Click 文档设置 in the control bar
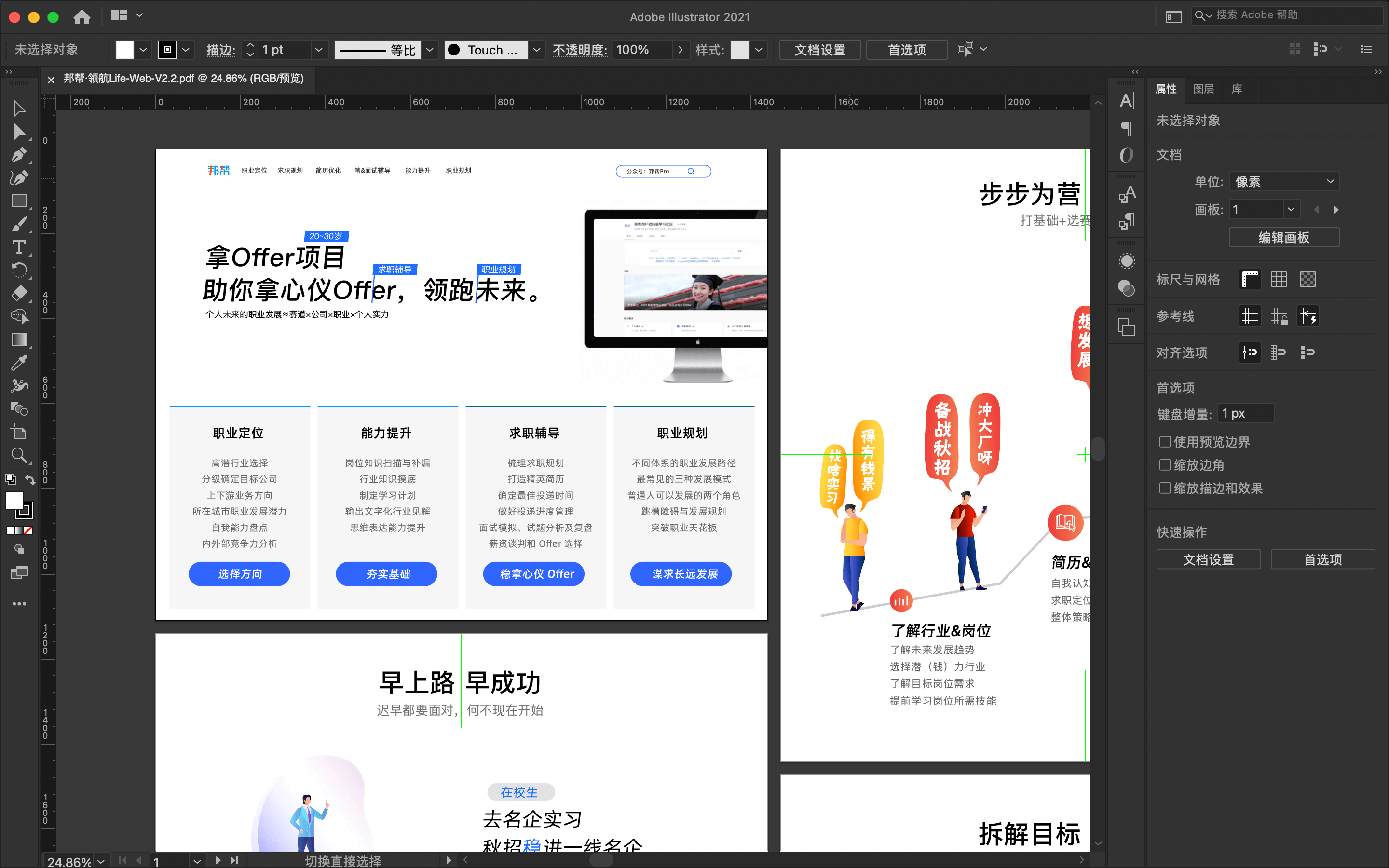1389x868 pixels. point(819,50)
